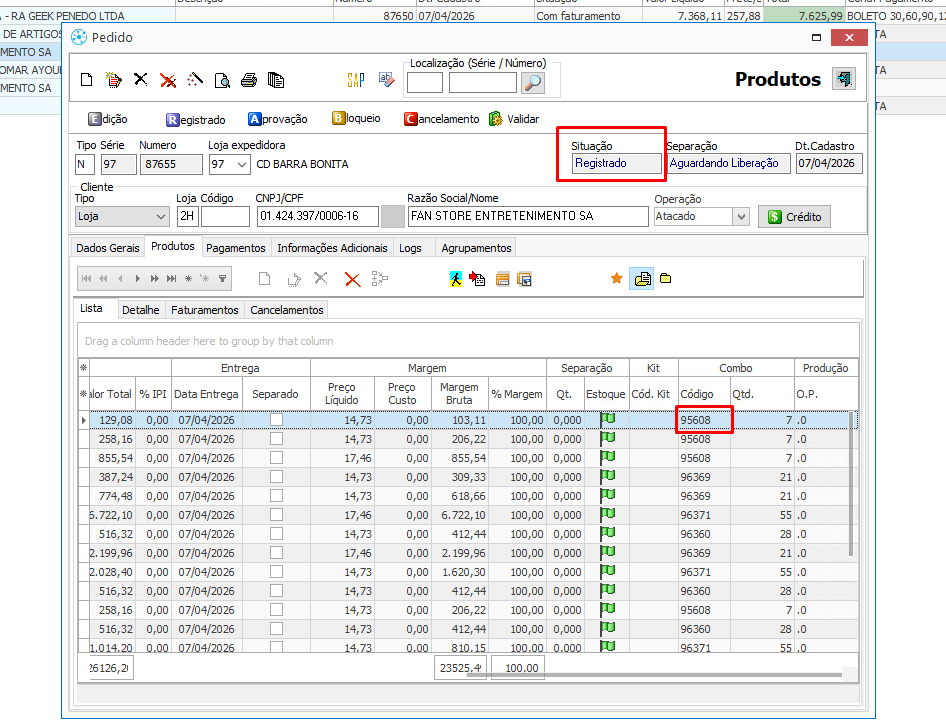
Task: Open the print preview magnifier icon
Action: tap(222, 80)
